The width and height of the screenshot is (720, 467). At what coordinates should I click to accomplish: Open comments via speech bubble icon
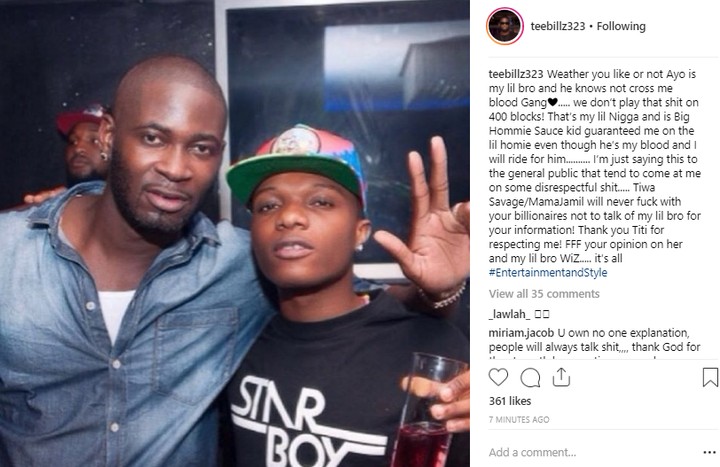[530, 378]
